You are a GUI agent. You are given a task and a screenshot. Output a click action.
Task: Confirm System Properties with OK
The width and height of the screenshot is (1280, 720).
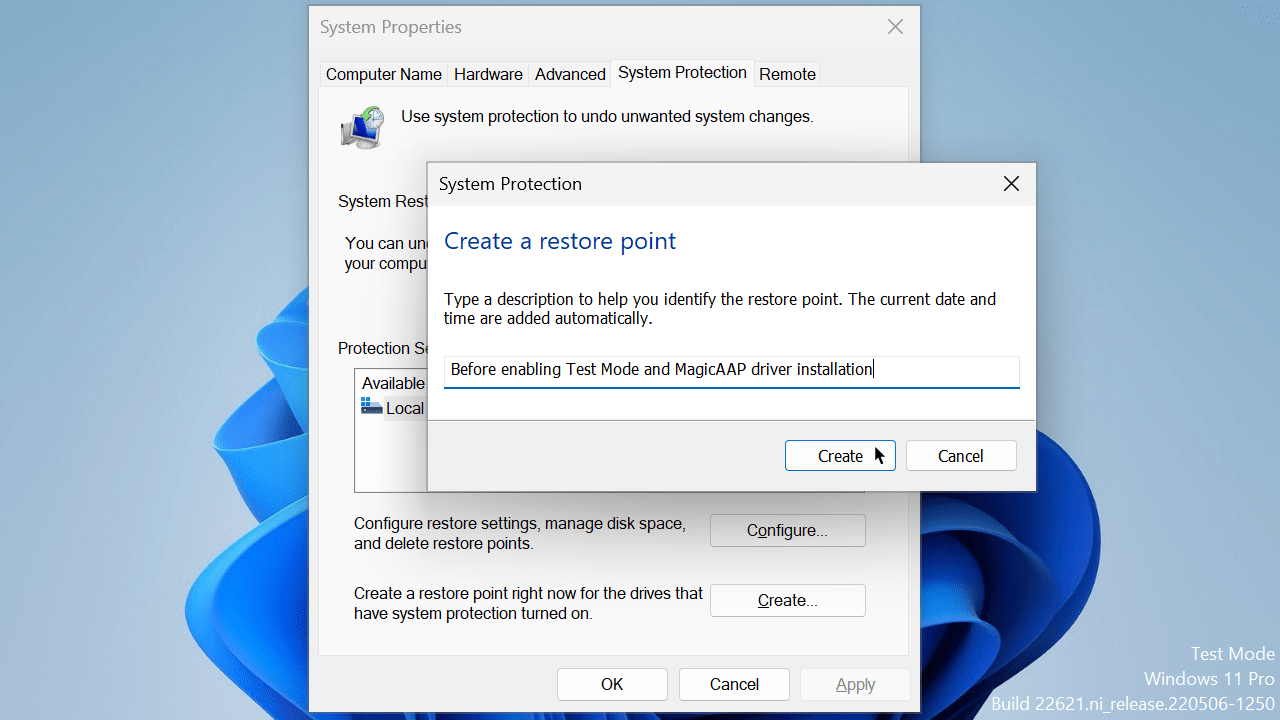(612, 685)
